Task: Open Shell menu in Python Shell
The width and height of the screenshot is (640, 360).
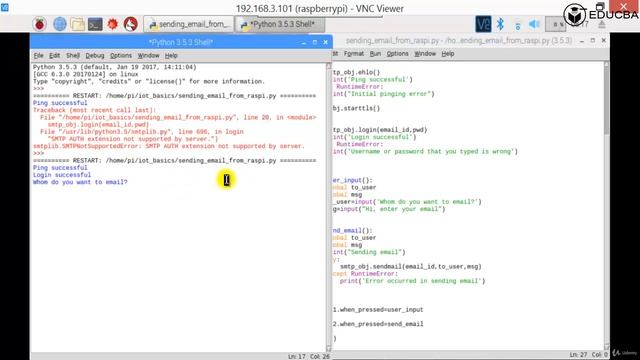Action: 73,56
